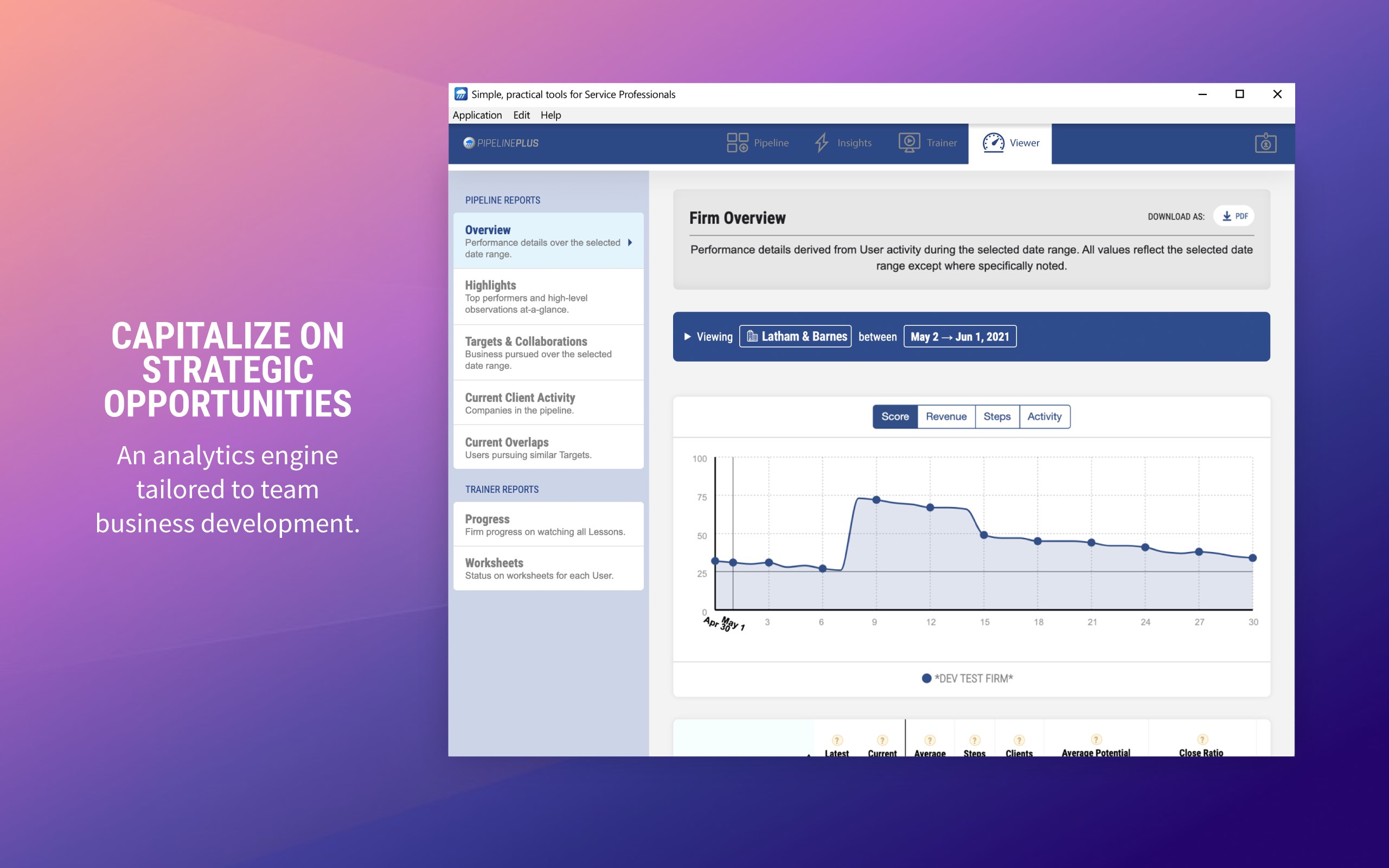Open the Insights lightning bolt icon
Screen dimensions: 1389x868
click(x=822, y=143)
